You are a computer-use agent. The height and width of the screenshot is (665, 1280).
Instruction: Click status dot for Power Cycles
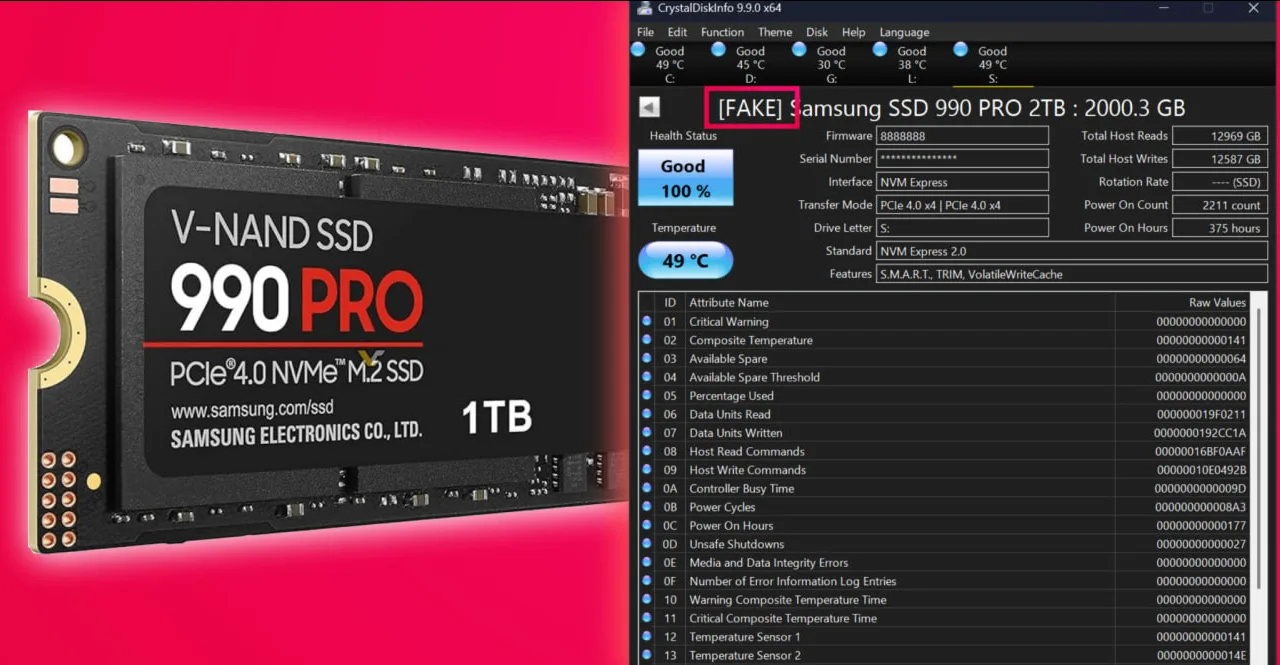[647, 506]
